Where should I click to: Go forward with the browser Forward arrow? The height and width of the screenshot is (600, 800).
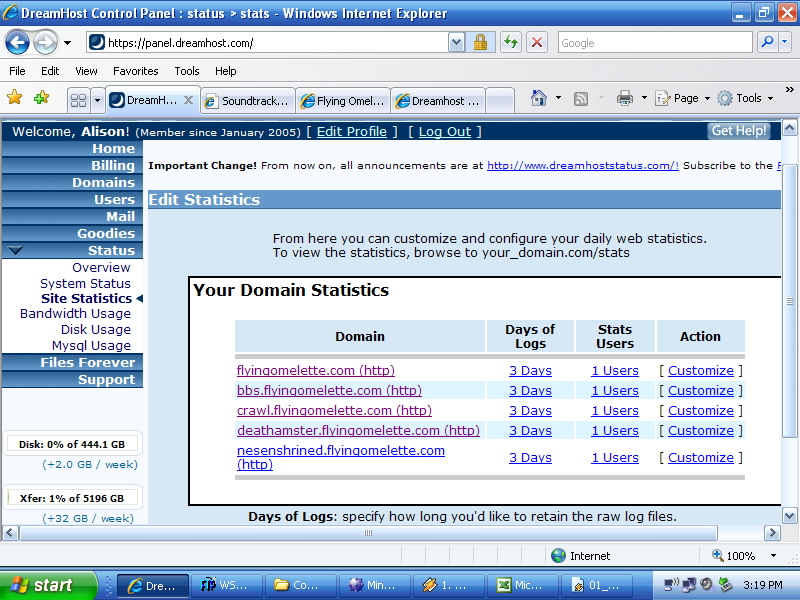(45, 43)
